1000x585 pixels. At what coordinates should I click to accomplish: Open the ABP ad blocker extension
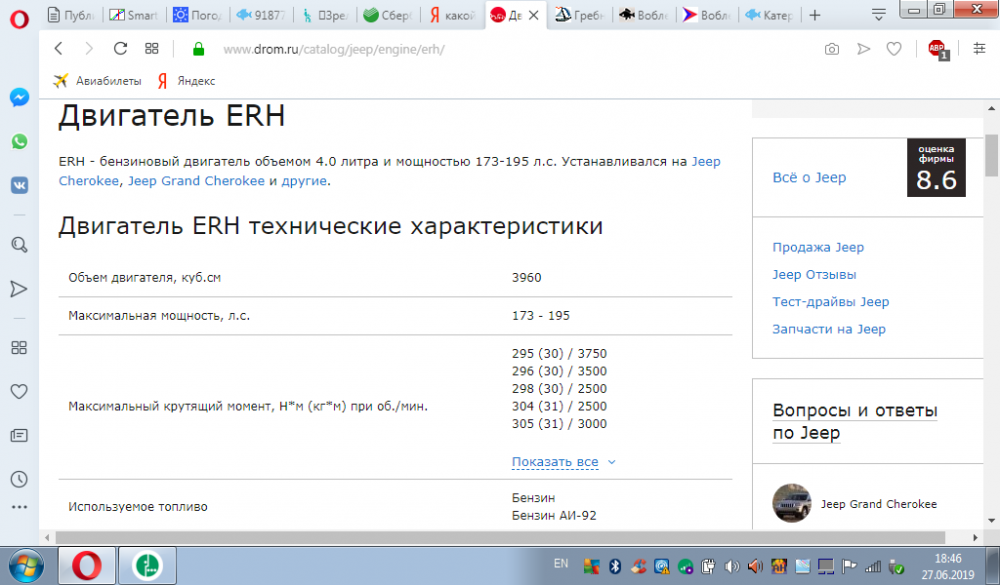coord(937,49)
